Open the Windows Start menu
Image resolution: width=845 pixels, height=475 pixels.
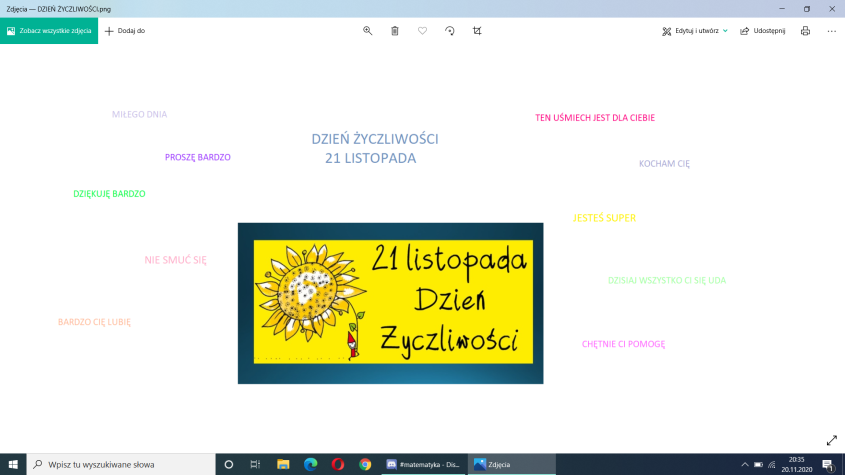pos(12,464)
